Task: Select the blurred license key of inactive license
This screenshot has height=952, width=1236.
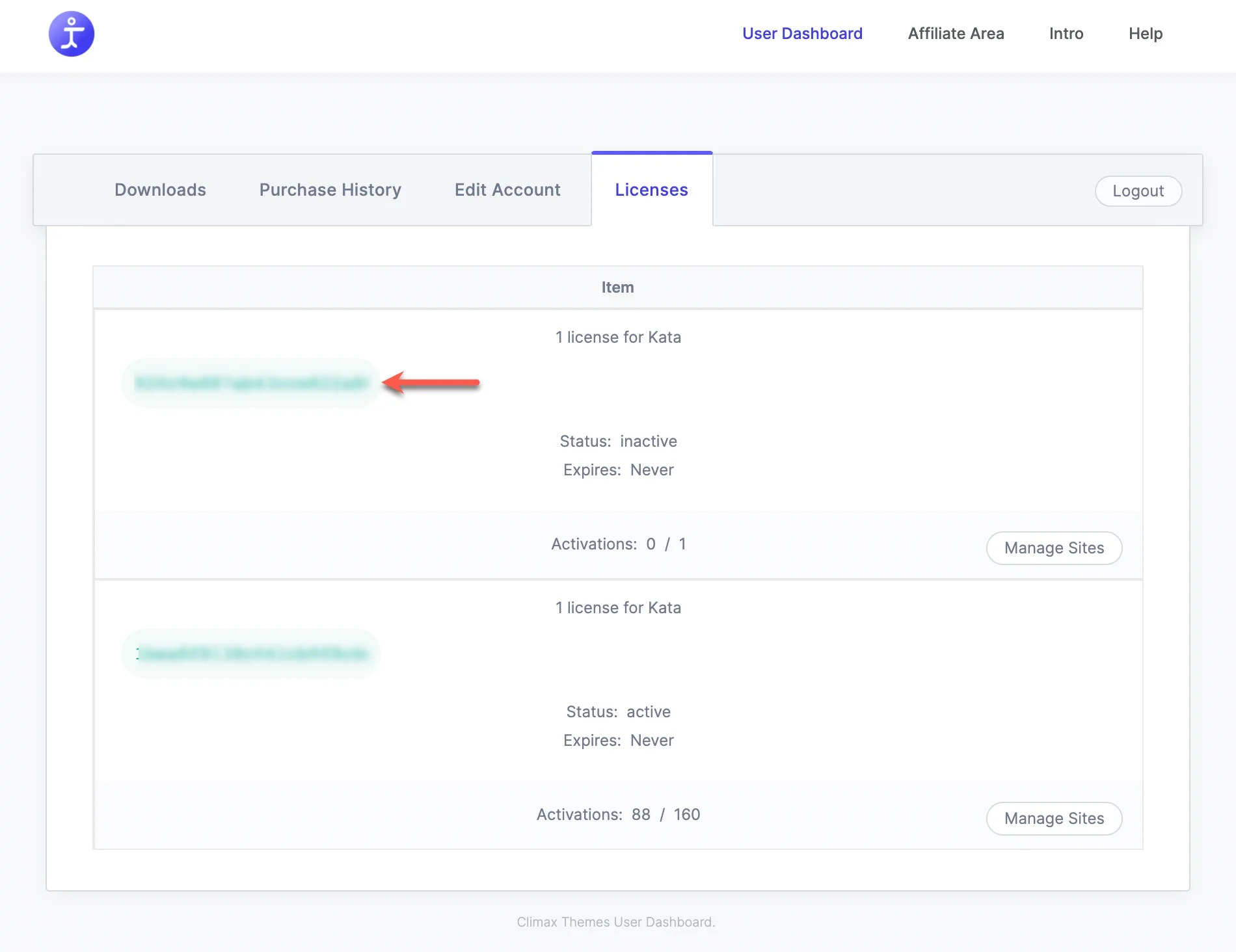Action: [250, 383]
